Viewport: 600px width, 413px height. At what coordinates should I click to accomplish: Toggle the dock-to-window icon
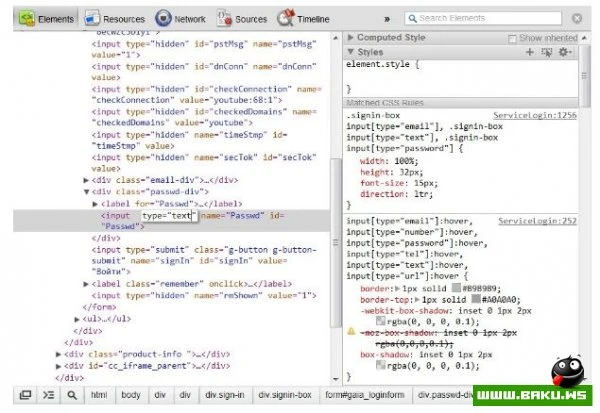coord(25,395)
